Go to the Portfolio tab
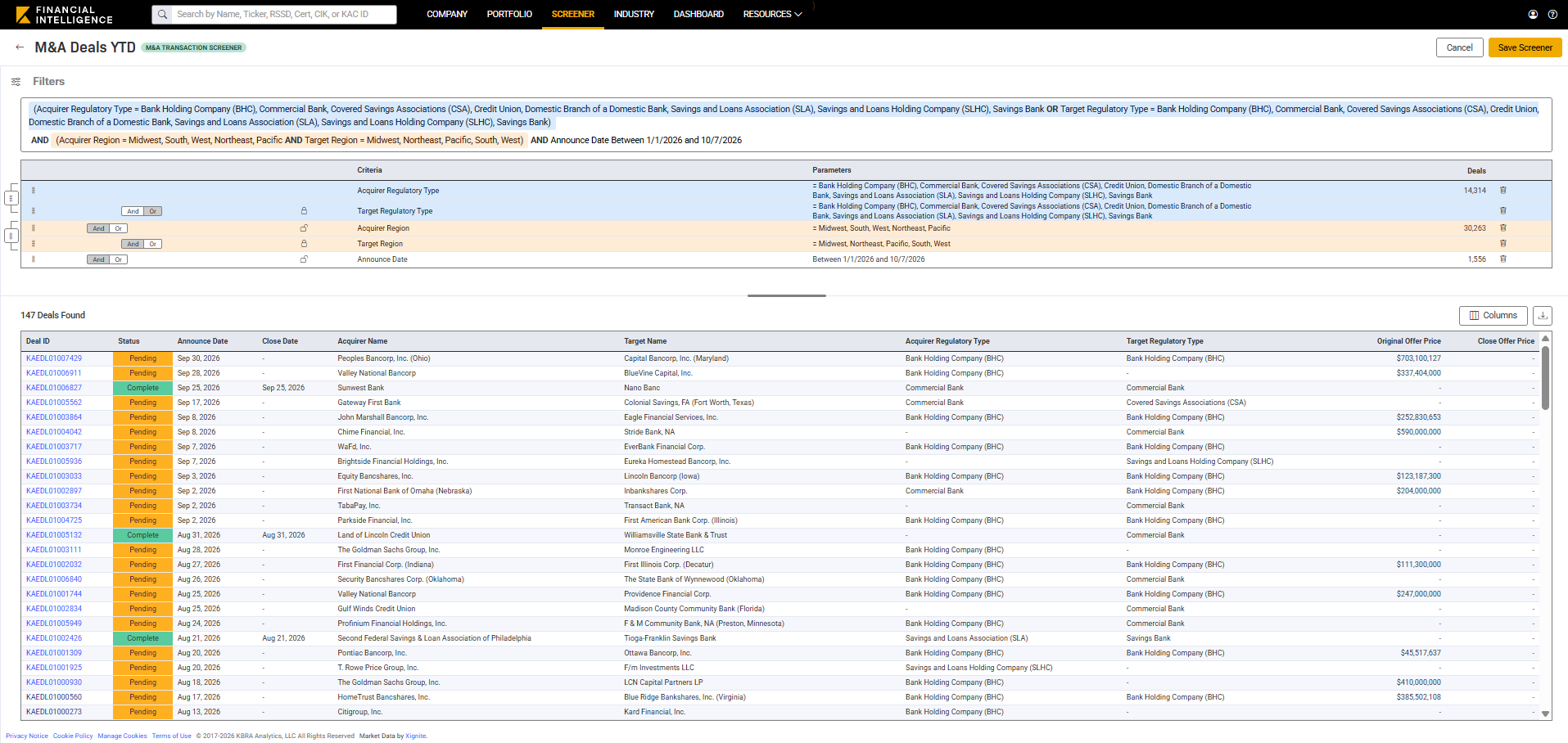The width and height of the screenshot is (1568, 743). tap(509, 14)
